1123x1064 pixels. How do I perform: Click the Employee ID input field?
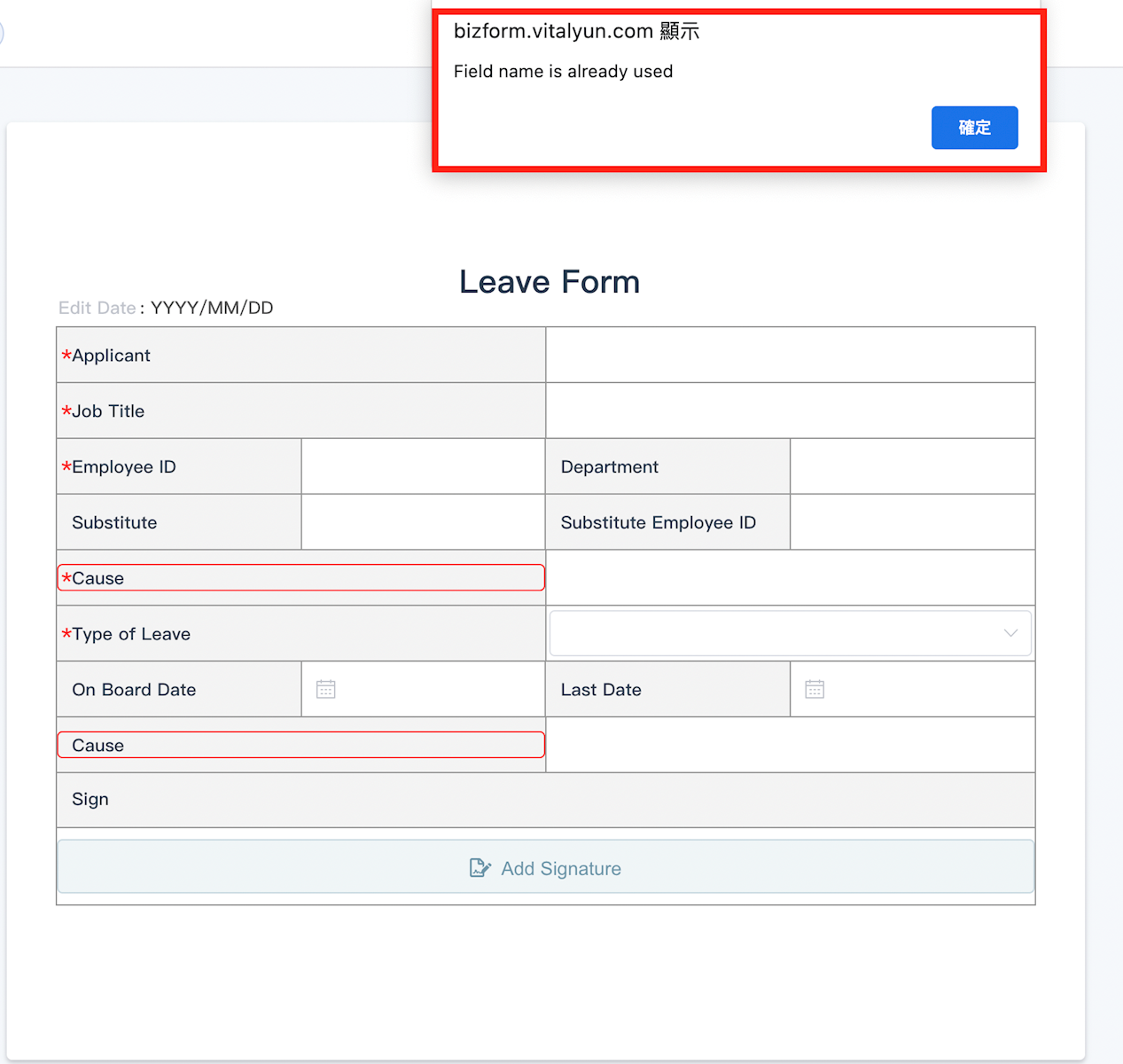point(423,466)
